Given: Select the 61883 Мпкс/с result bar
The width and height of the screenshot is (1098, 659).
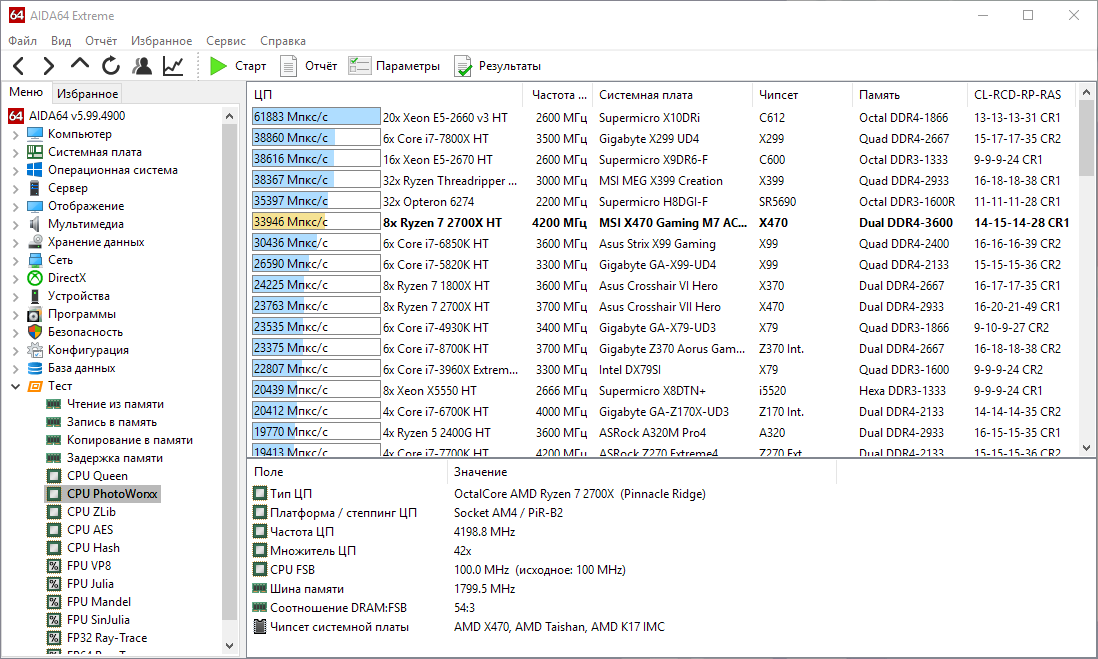Looking at the screenshot, I should (x=316, y=117).
